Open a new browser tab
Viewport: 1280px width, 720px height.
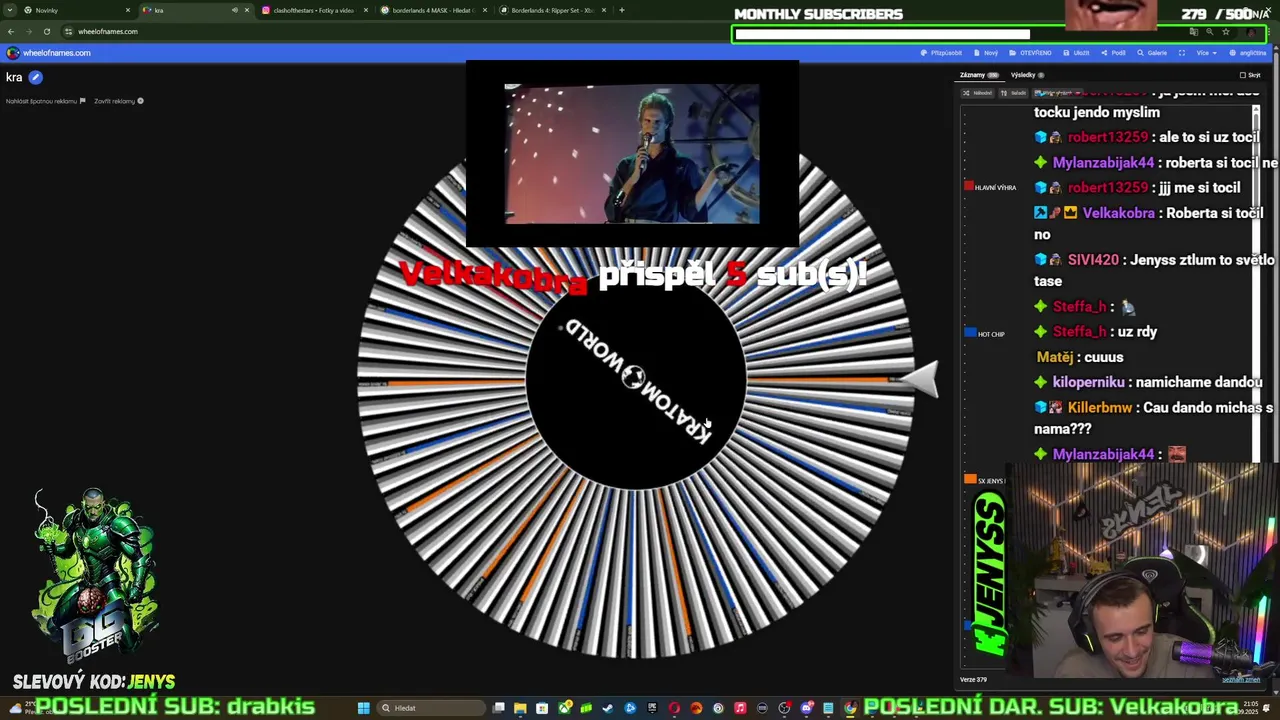[x=622, y=10]
